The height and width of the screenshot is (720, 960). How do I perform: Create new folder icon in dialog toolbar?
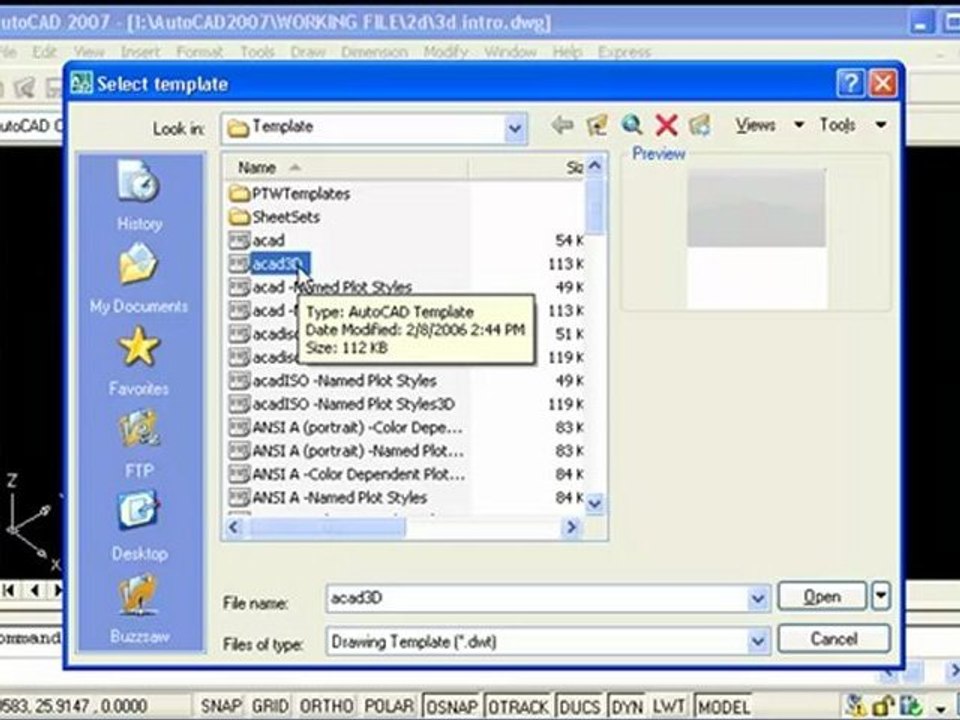[x=700, y=126]
